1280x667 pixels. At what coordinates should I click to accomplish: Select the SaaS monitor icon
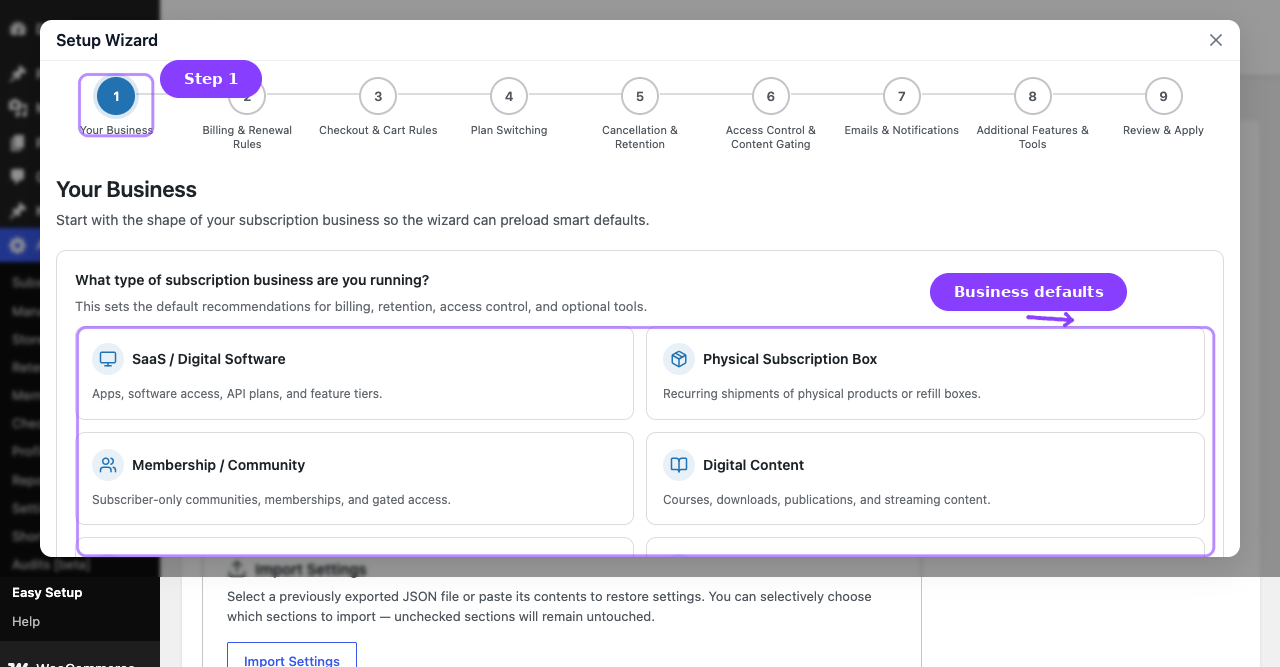pyautogui.click(x=108, y=359)
